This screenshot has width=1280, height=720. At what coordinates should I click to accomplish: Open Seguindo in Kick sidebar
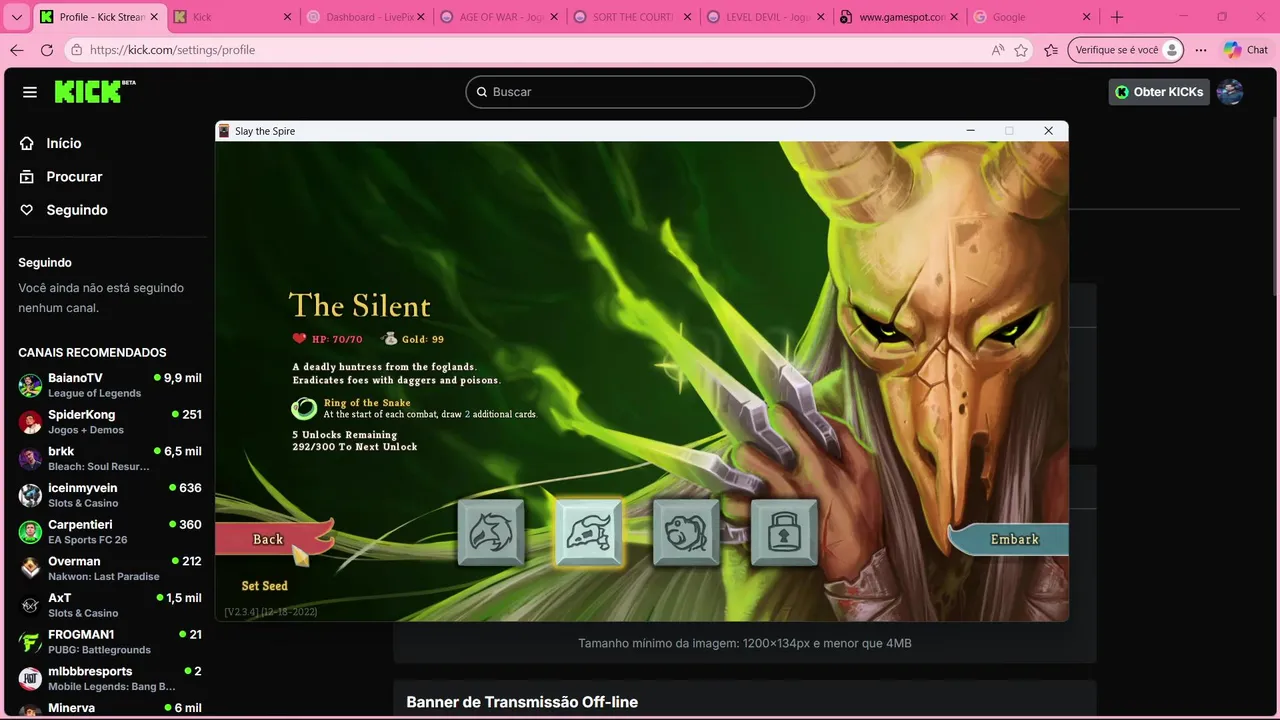pyautogui.click(x=64, y=210)
